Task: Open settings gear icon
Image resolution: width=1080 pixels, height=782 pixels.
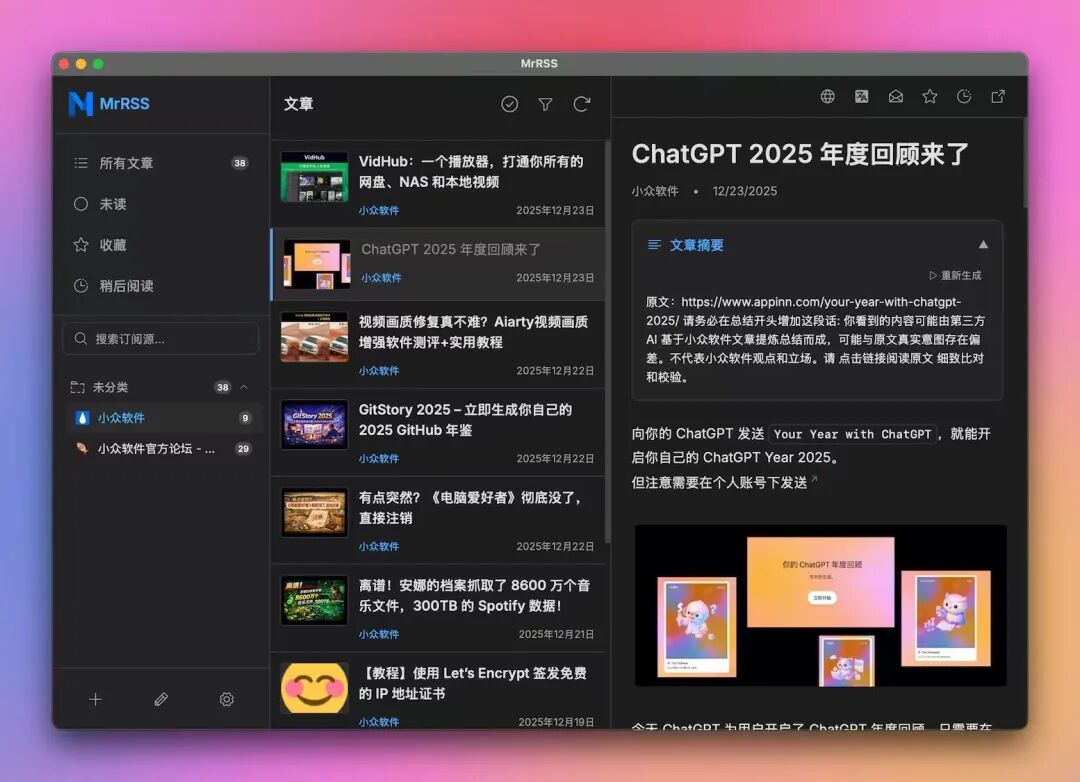Action: [227, 699]
